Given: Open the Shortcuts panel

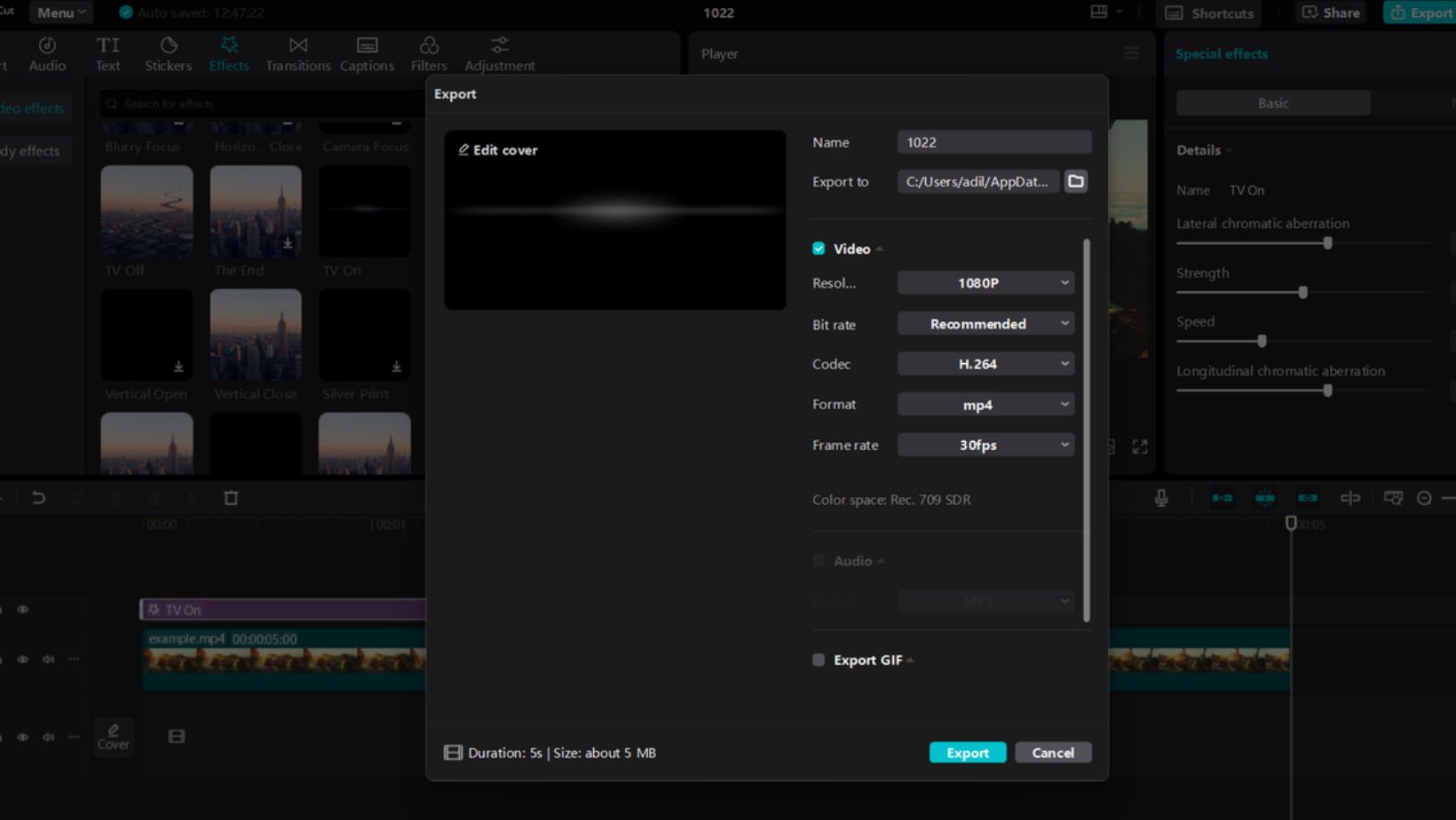Looking at the screenshot, I should (x=1210, y=13).
